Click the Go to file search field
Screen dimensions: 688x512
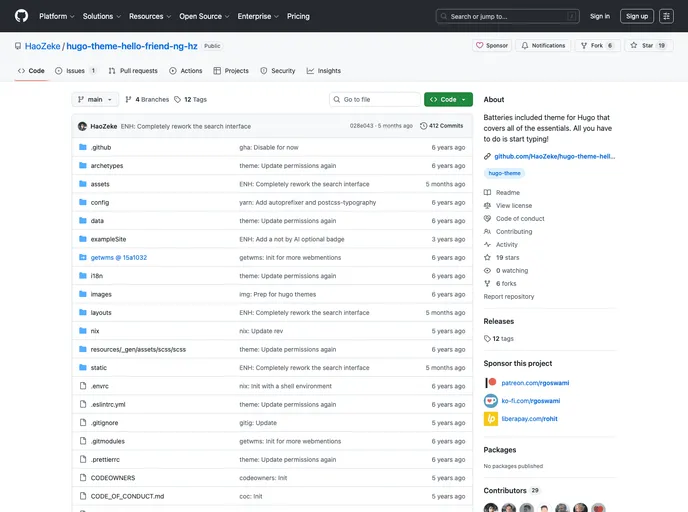376,100
